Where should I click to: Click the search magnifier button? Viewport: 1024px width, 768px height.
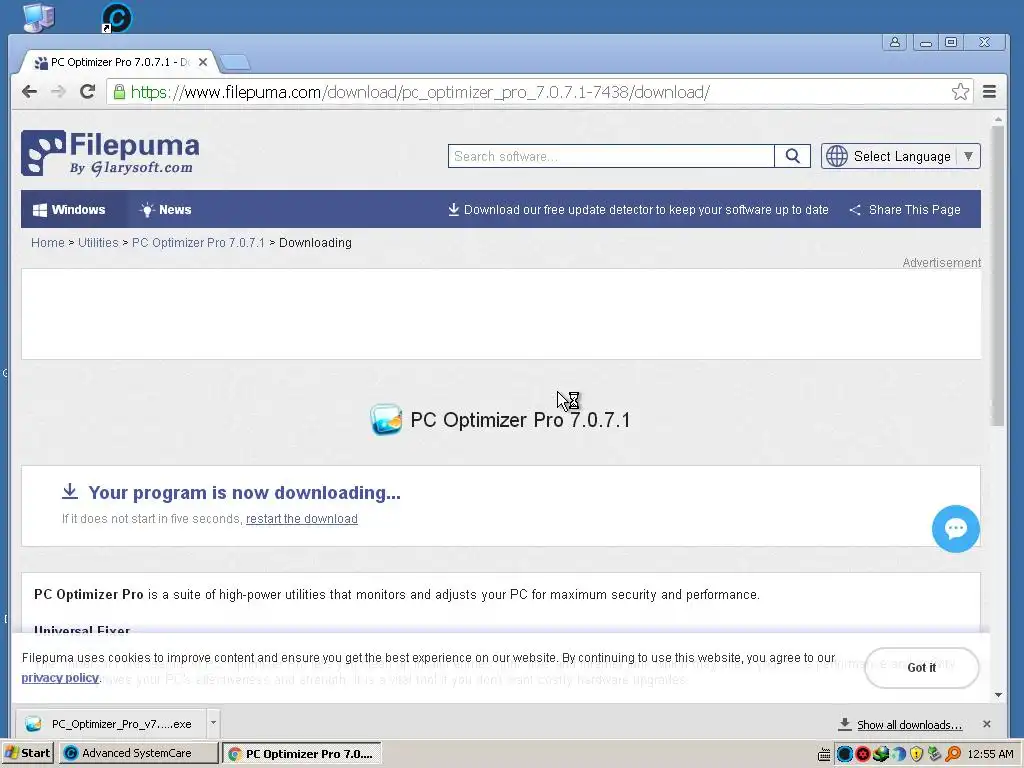[x=792, y=156]
